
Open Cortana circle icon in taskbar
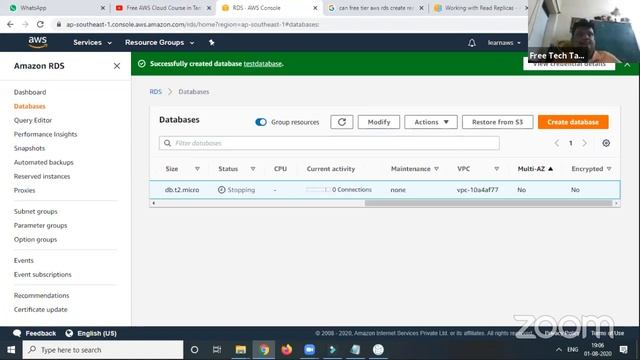click(x=194, y=350)
